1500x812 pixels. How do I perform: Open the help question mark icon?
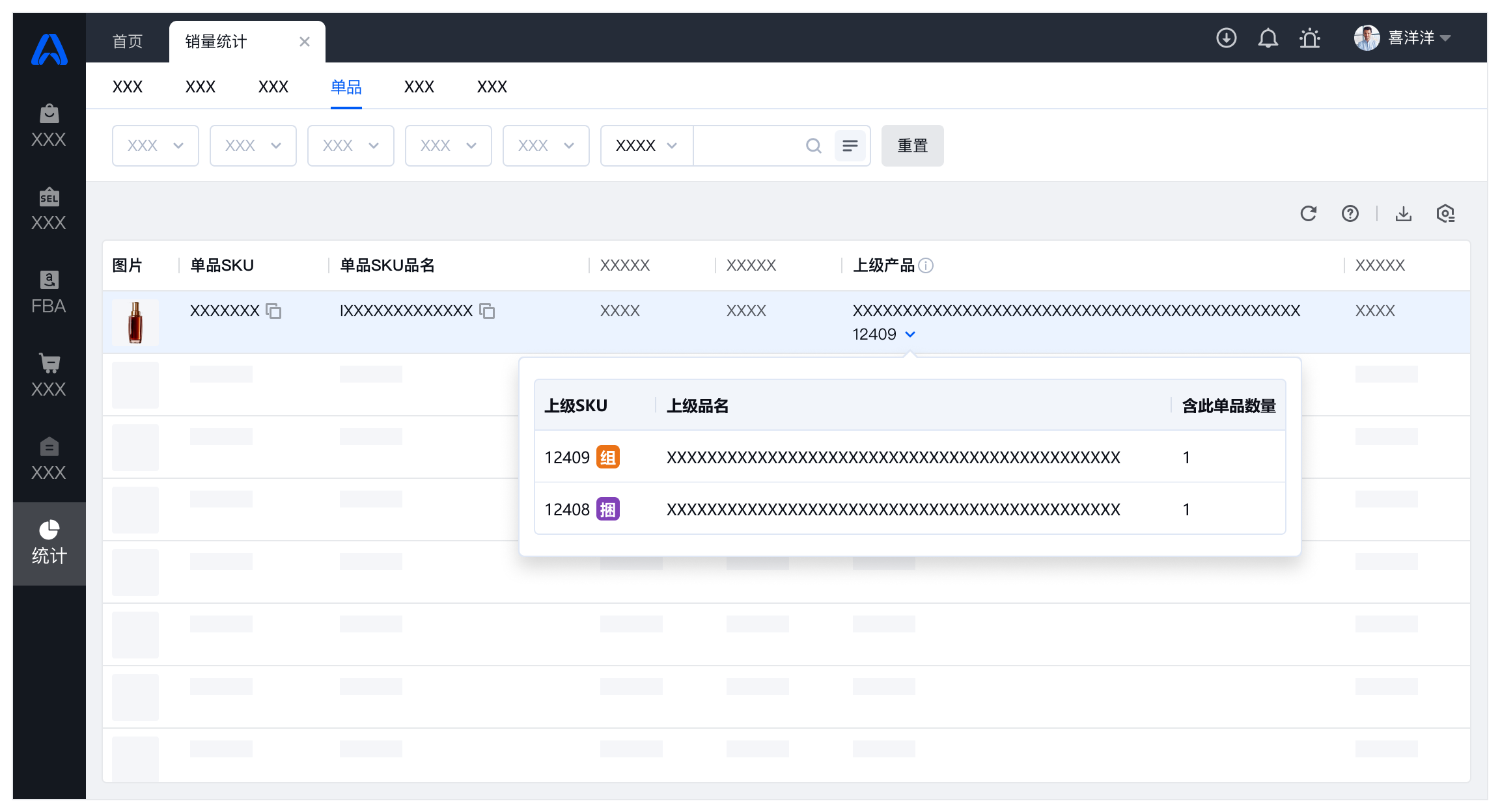(x=1350, y=213)
